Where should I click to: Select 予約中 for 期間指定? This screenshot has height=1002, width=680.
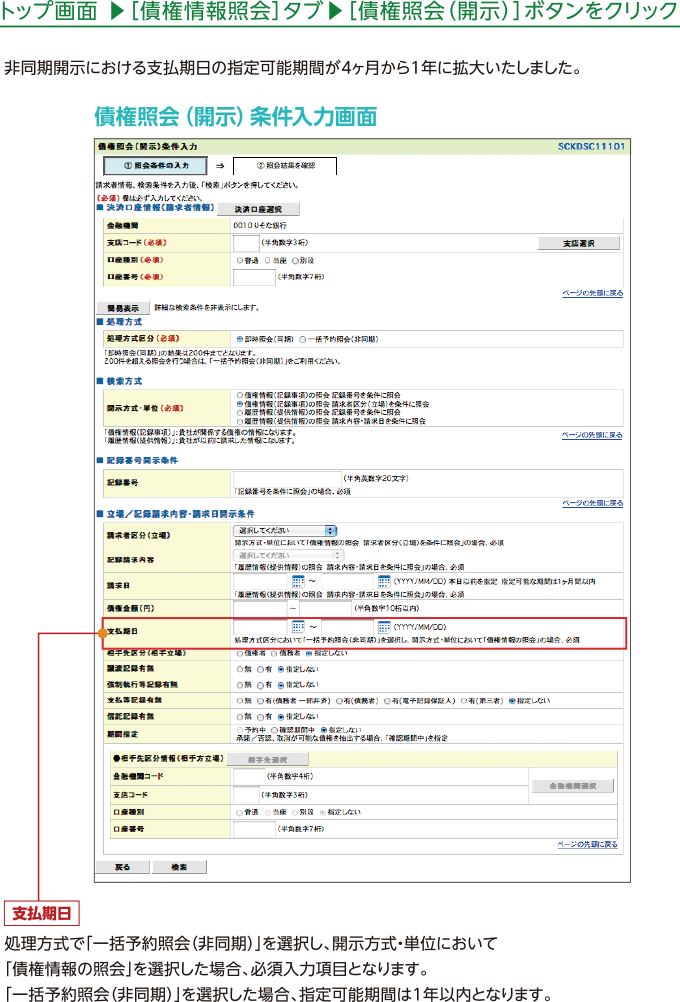240,730
